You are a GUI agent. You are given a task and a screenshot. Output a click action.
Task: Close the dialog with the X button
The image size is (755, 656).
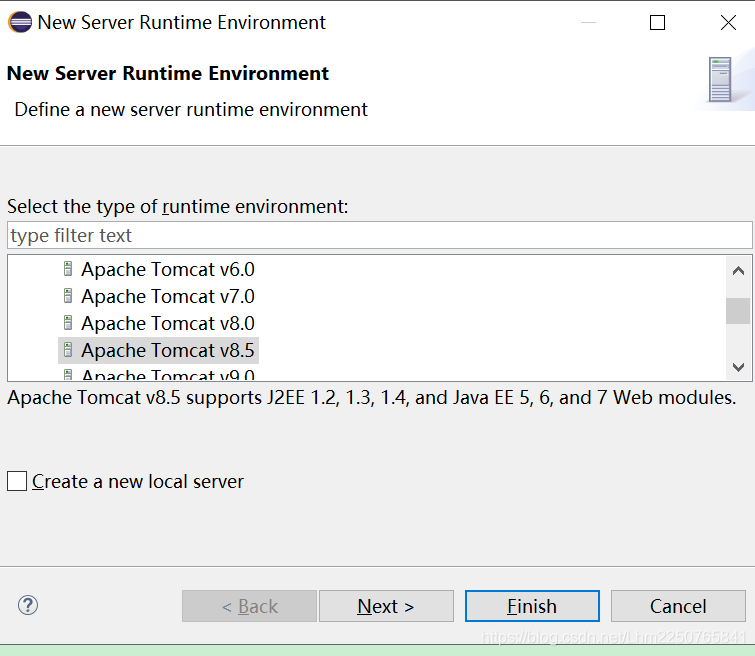click(x=728, y=22)
